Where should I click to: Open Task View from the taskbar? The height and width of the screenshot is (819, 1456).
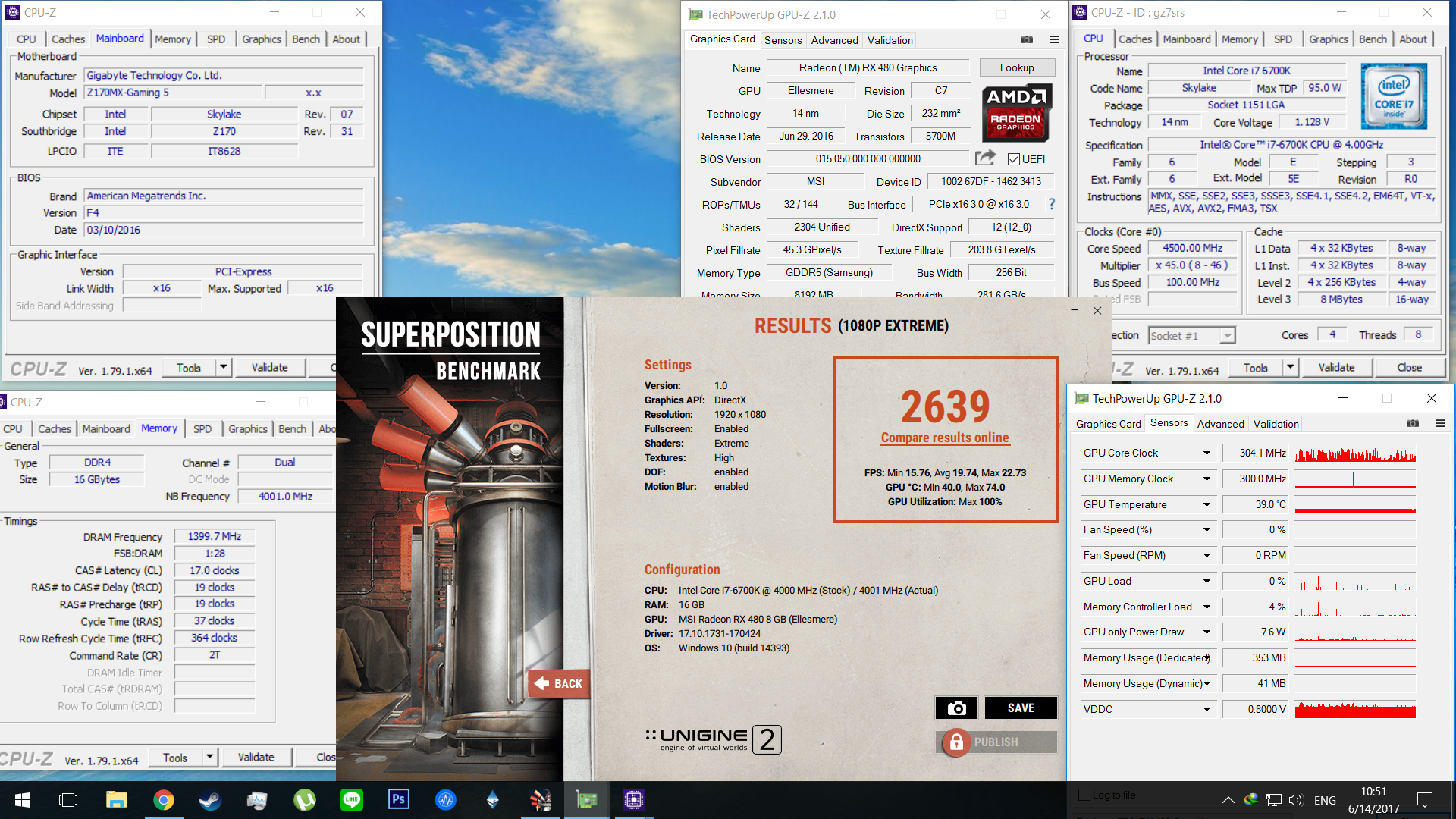[68, 799]
